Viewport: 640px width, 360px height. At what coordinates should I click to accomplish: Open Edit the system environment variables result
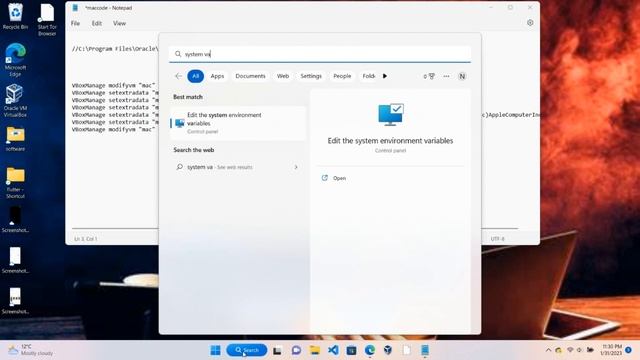pos(238,123)
